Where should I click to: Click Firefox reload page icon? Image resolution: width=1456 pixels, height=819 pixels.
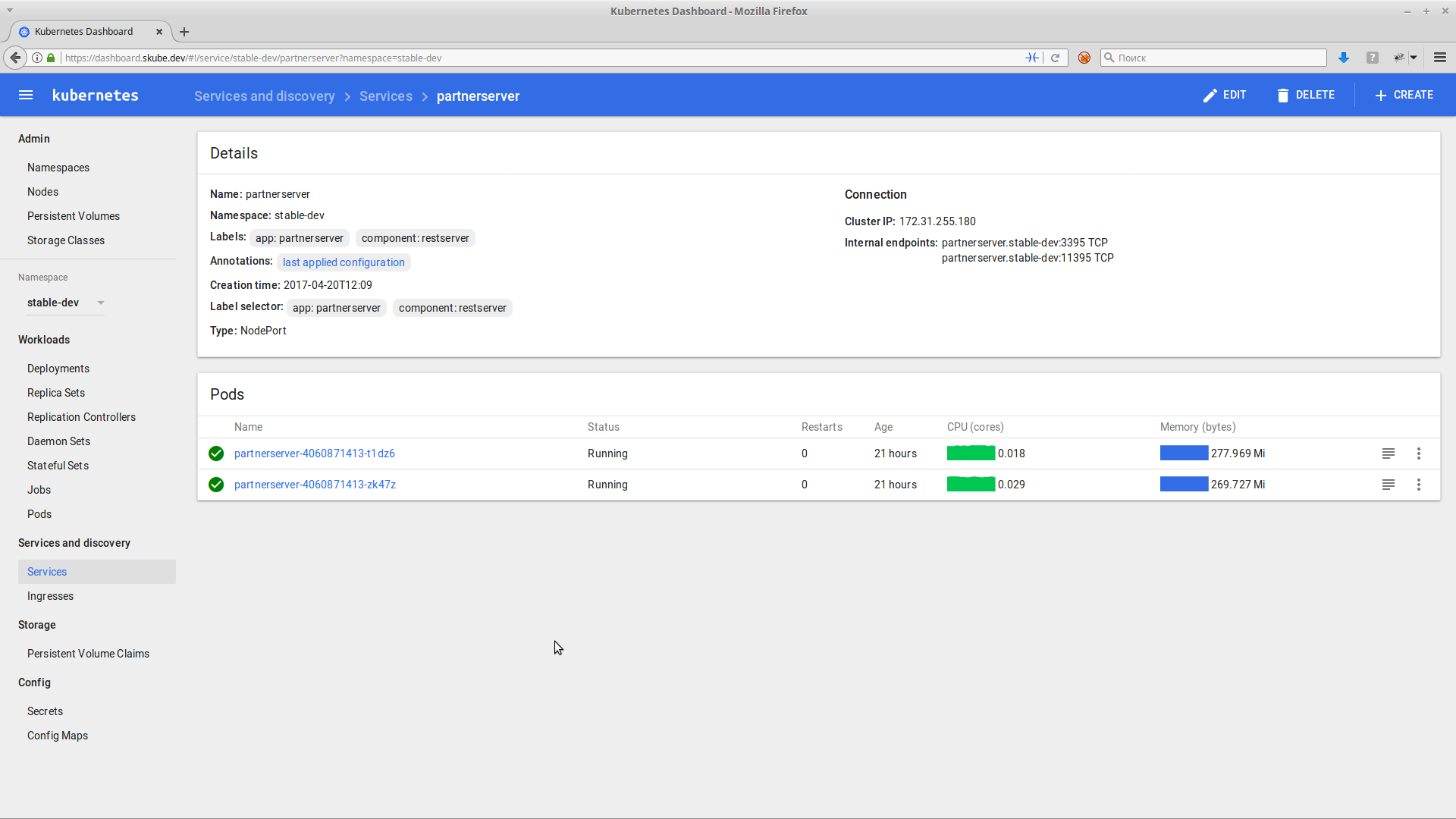(x=1055, y=58)
